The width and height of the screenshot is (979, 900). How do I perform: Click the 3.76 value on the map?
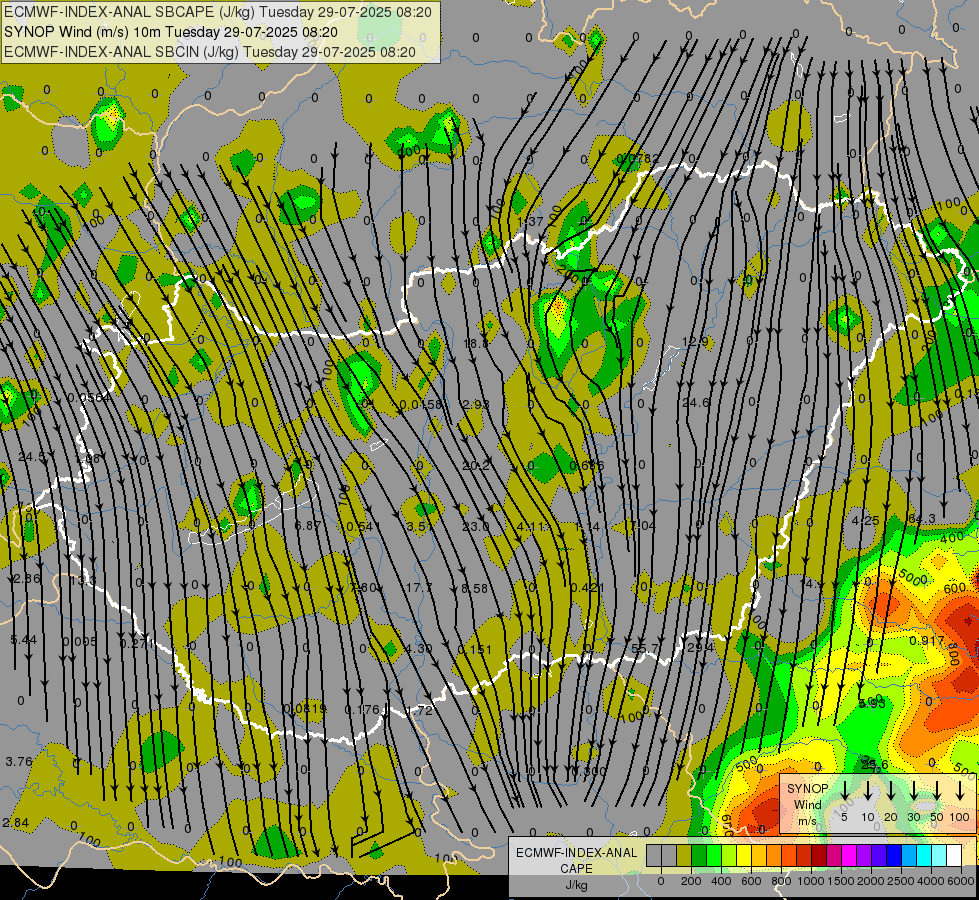[19, 761]
